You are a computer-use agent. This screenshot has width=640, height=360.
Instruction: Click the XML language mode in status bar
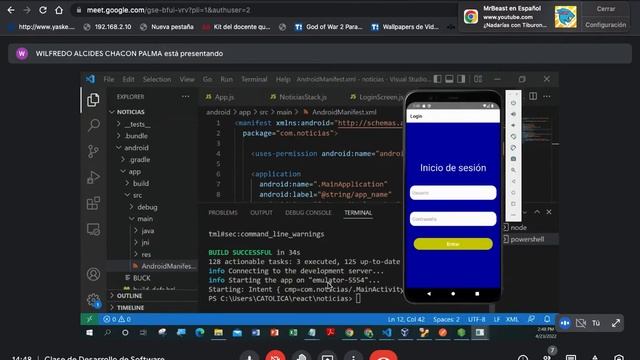(x=512, y=319)
